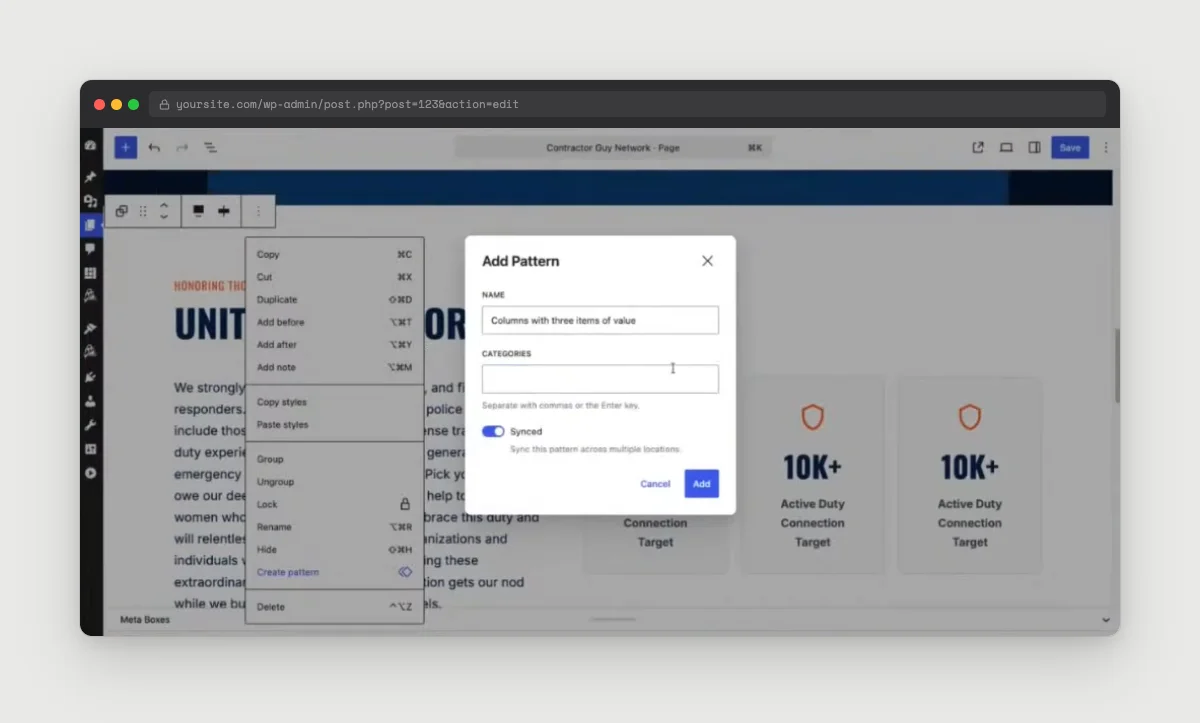
Task: Expand the Meta Boxes panel chevron
Action: pyautogui.click(x=1106, y=620)
